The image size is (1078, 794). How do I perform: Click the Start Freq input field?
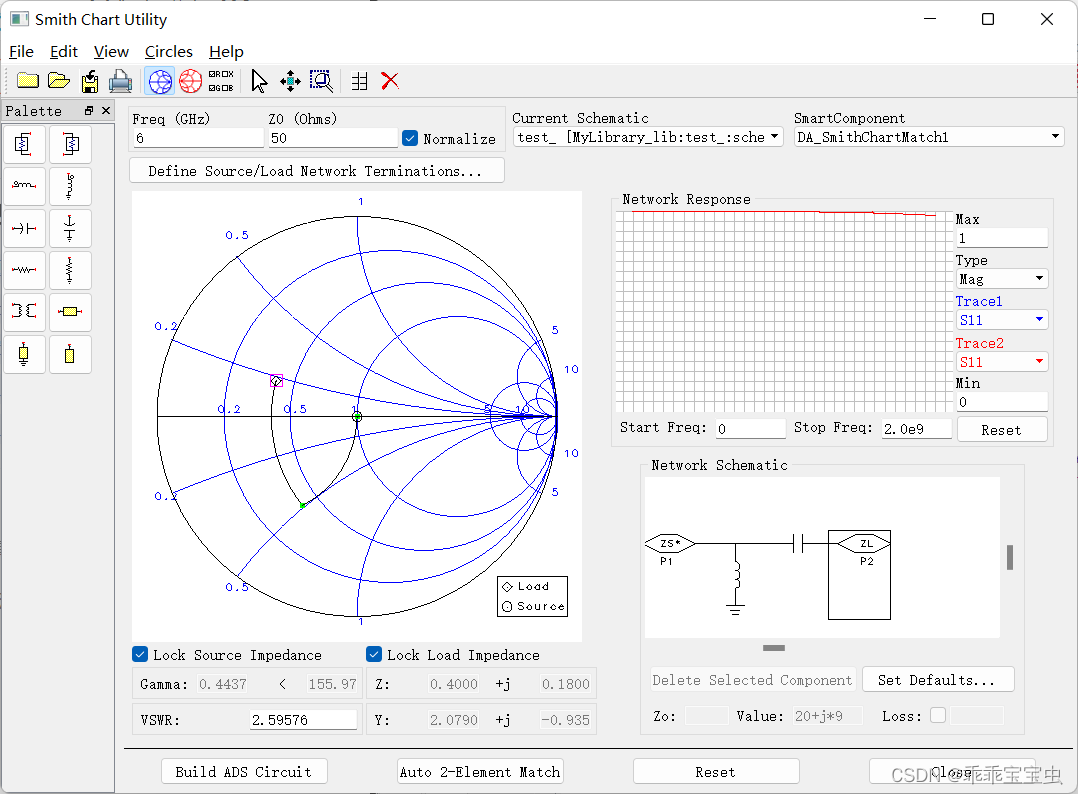750,428
